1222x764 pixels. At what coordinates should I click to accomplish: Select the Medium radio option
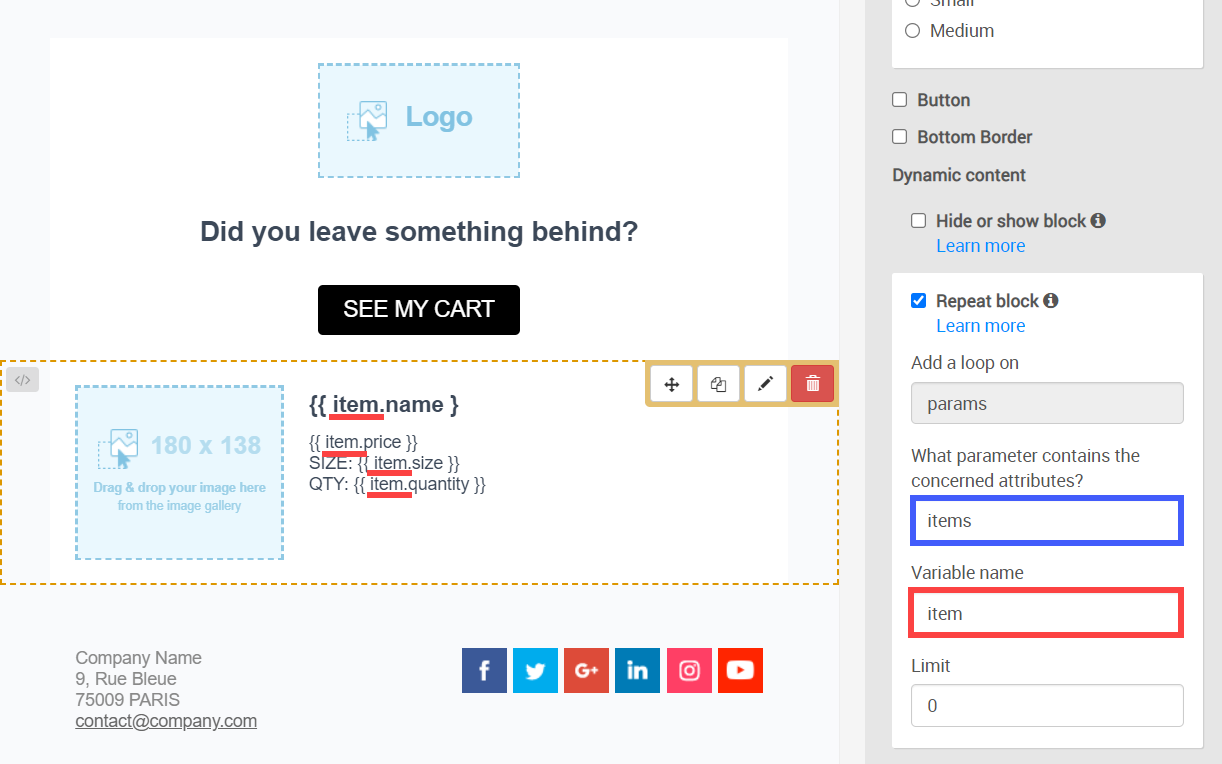[x=912, y=31]
